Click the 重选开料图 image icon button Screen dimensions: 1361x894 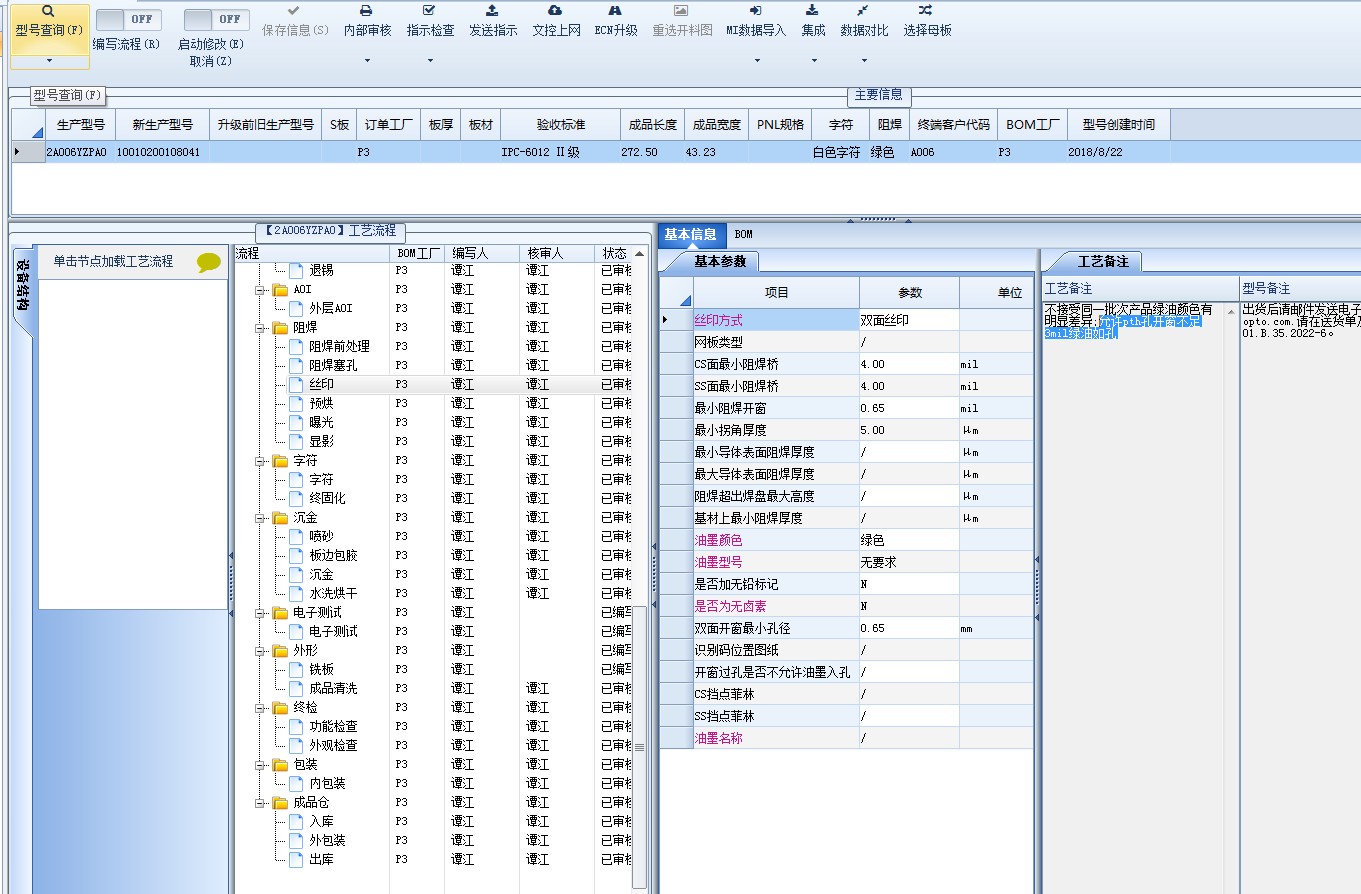(x=682, y=10)
